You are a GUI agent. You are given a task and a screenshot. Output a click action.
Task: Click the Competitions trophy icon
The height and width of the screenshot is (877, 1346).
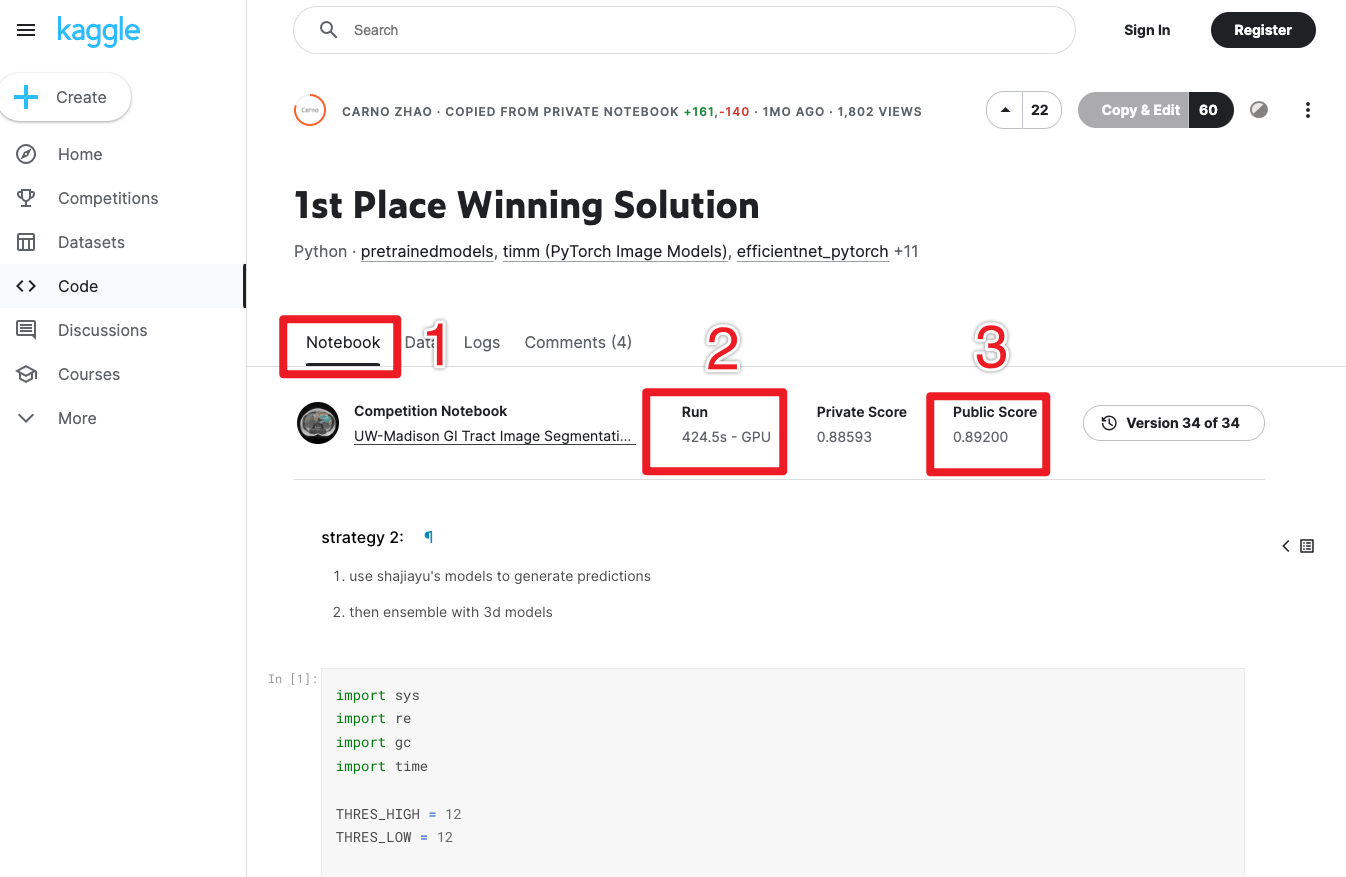(27, 198)
